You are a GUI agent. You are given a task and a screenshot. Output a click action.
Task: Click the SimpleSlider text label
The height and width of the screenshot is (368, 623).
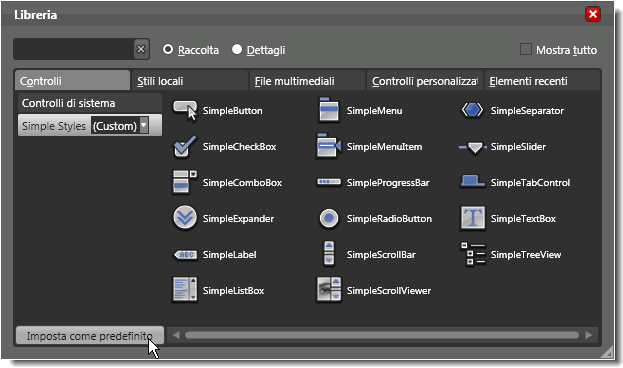click(x=518, y=147)
